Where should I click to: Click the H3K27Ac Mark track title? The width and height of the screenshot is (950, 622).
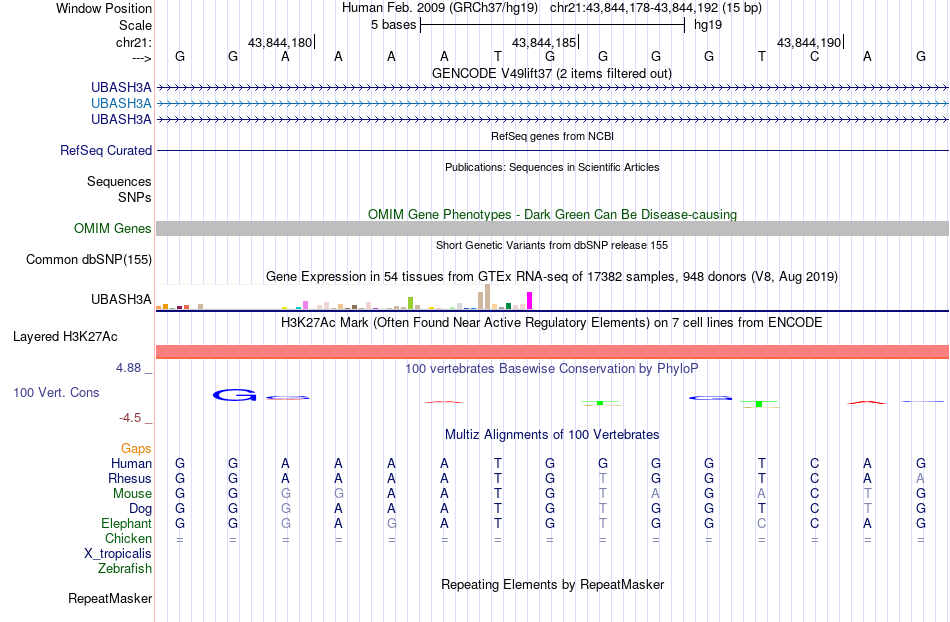(552, 322)
